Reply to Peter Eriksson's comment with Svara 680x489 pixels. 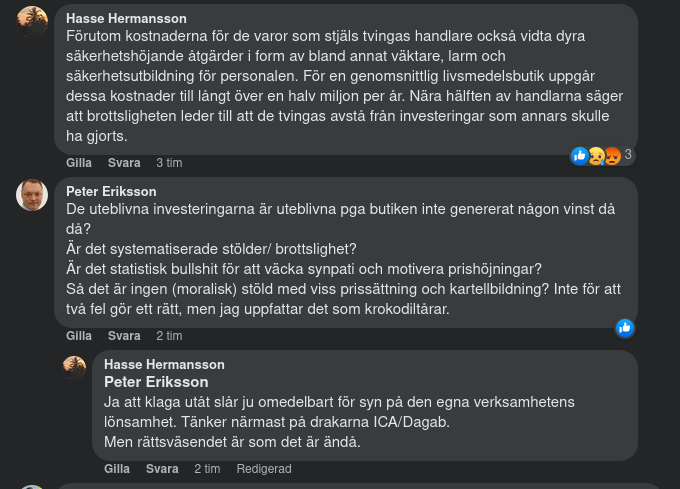tap(124, 336)
